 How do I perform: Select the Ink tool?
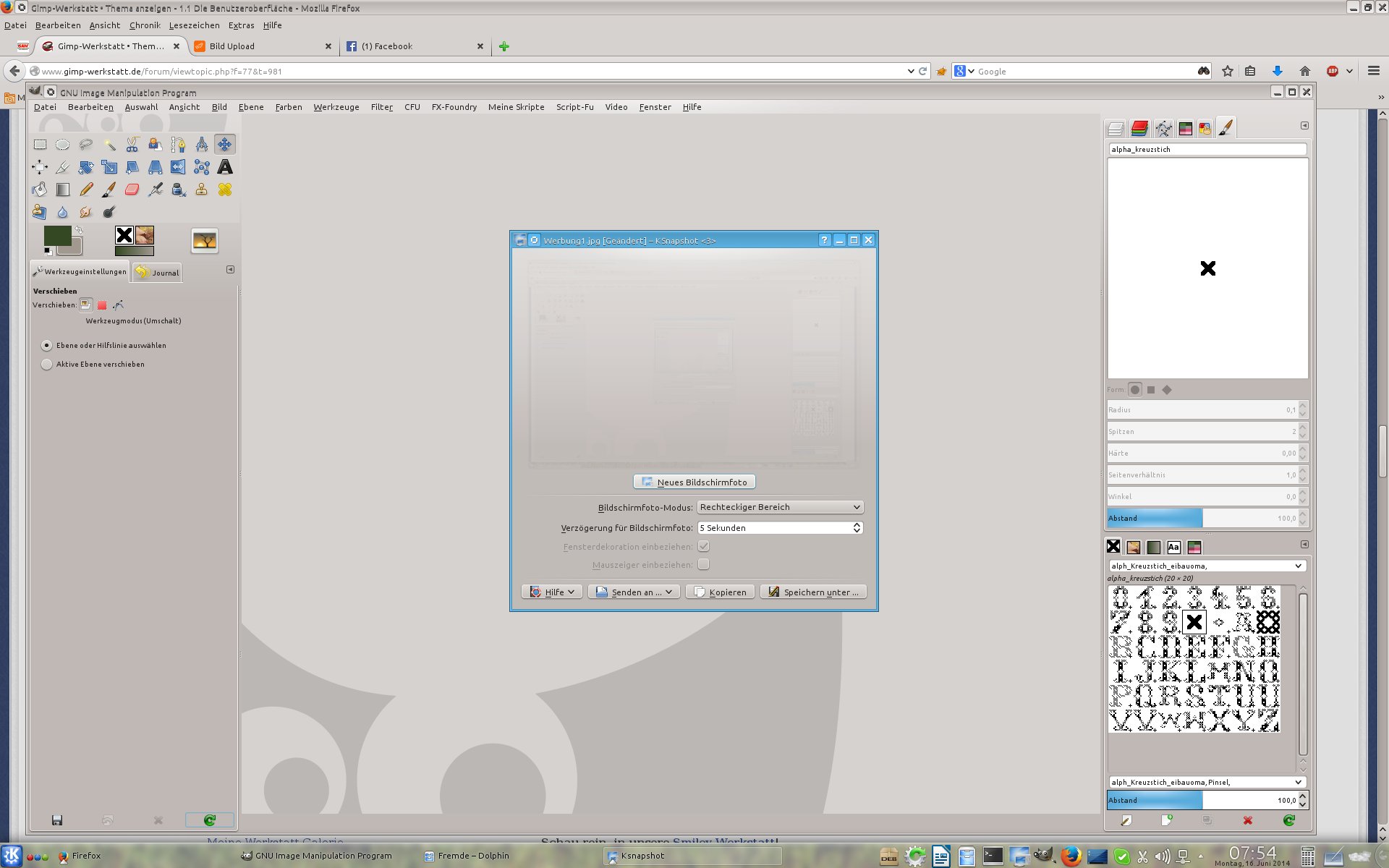179,190
